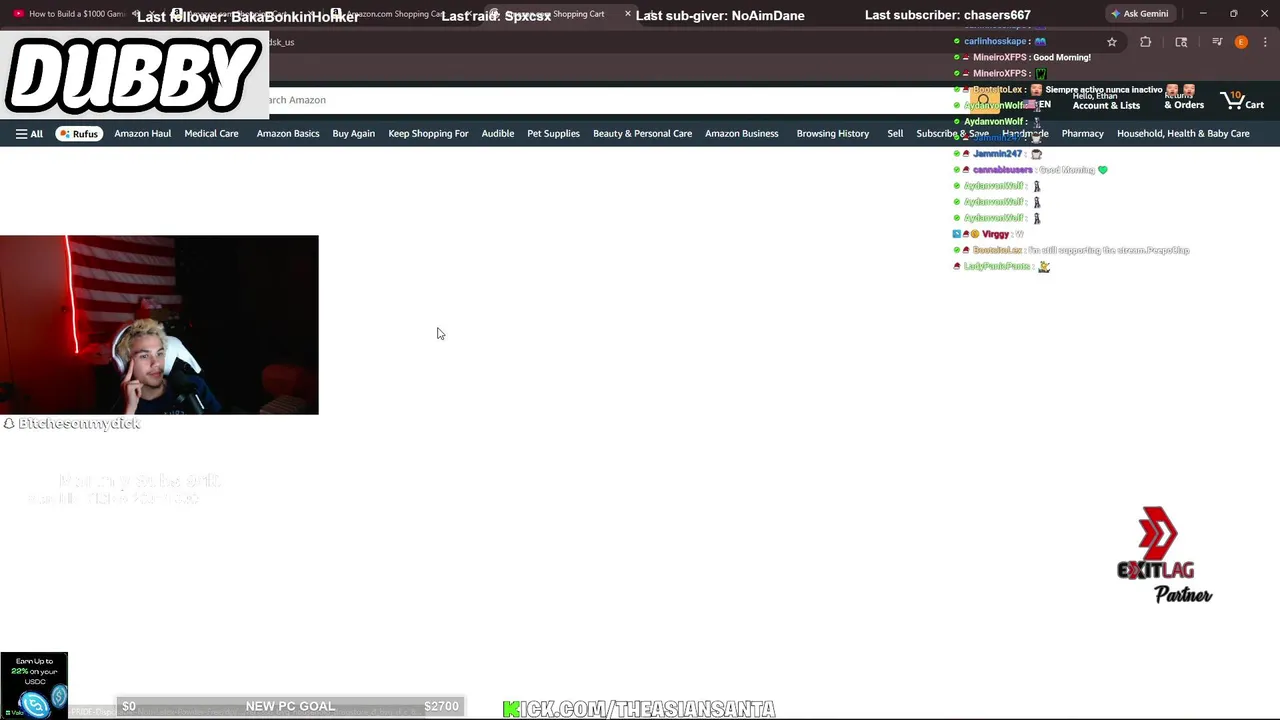Open the Chrome extensions puzzle icon

click(x=1146, y=42)
